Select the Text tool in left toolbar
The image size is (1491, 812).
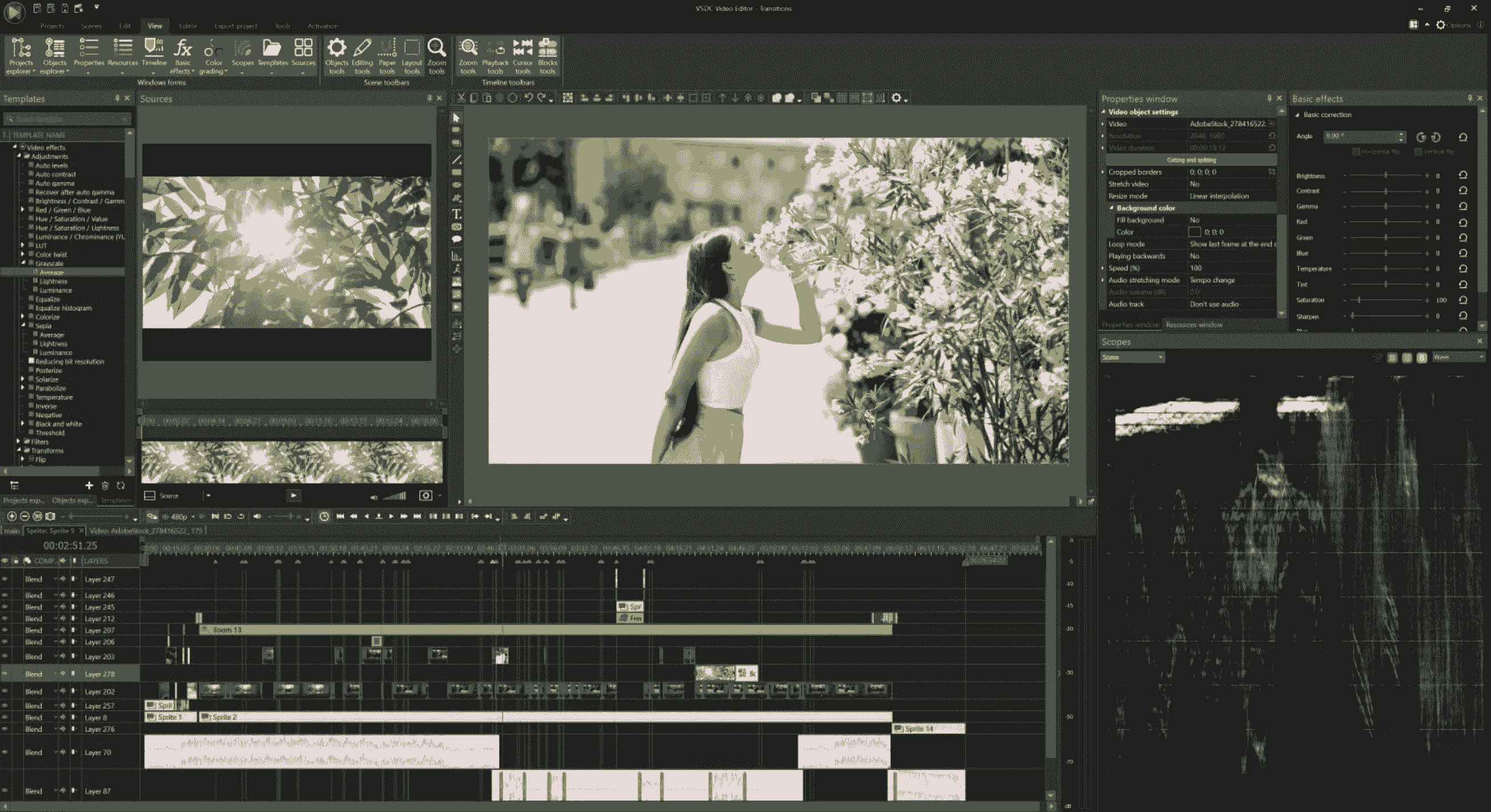pos(456,214)
